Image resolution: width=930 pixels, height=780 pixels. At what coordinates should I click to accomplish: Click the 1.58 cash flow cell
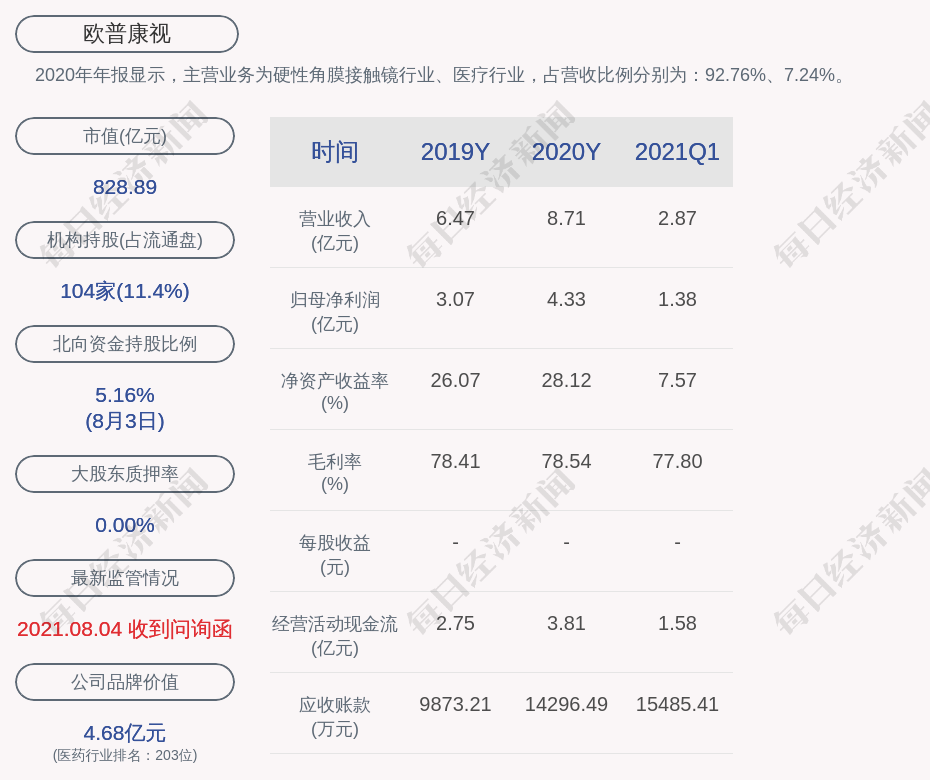[x=677, y=623]
